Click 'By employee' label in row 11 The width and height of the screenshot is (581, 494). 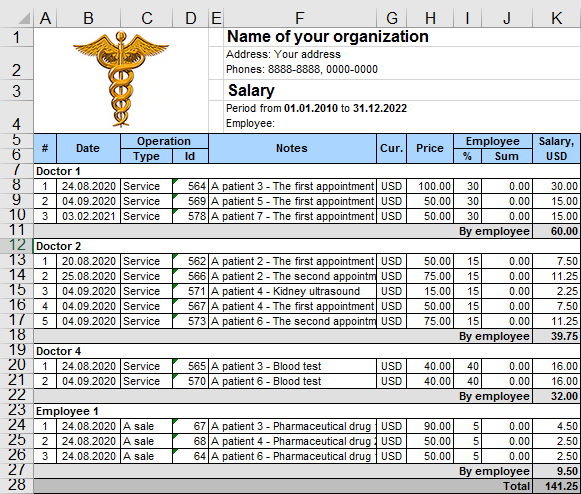pyautogui.click(x=494, y=231)
